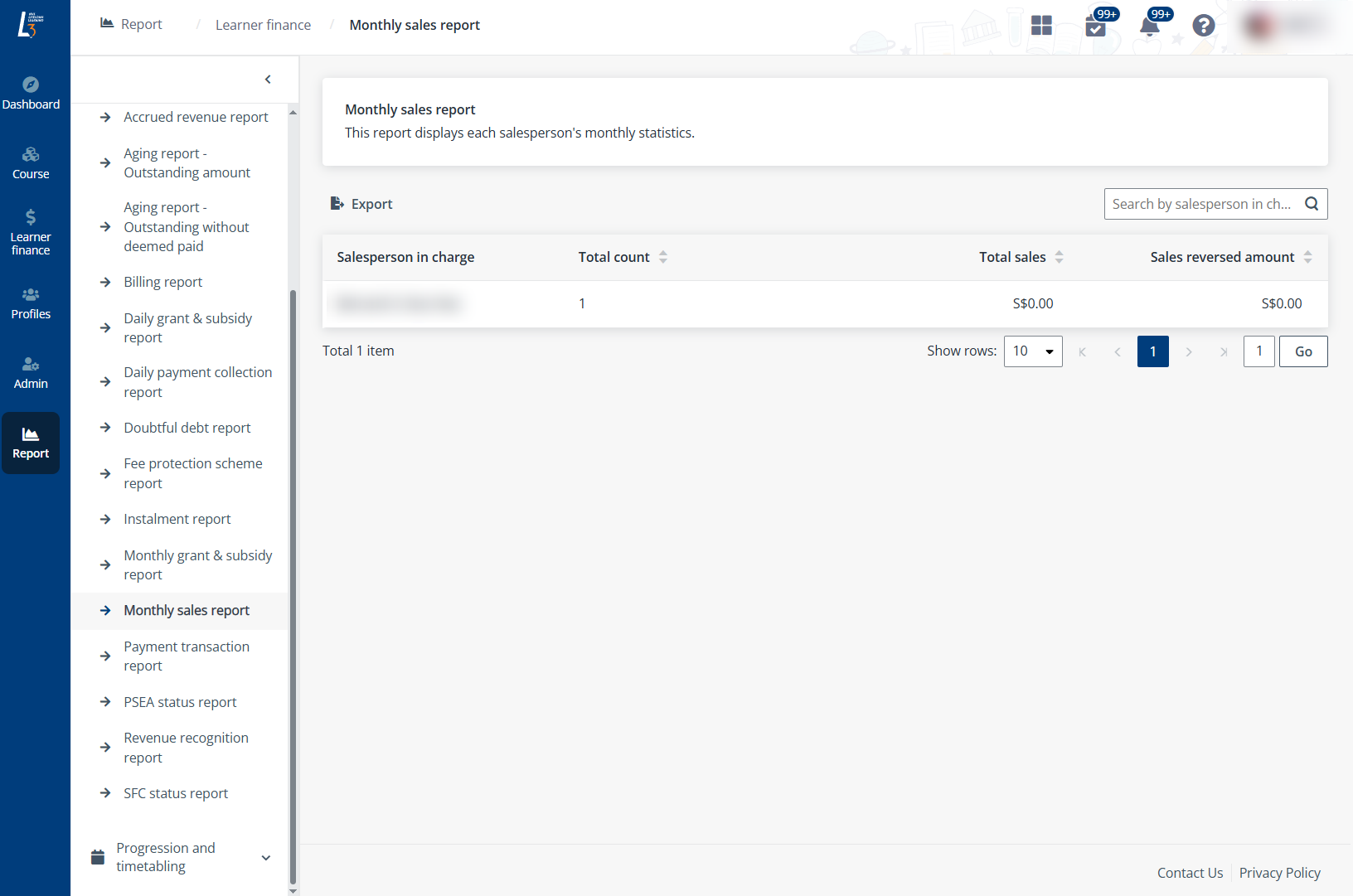Select Billing report from the list
Screen dimensions: 1353x896
[163, 282]
